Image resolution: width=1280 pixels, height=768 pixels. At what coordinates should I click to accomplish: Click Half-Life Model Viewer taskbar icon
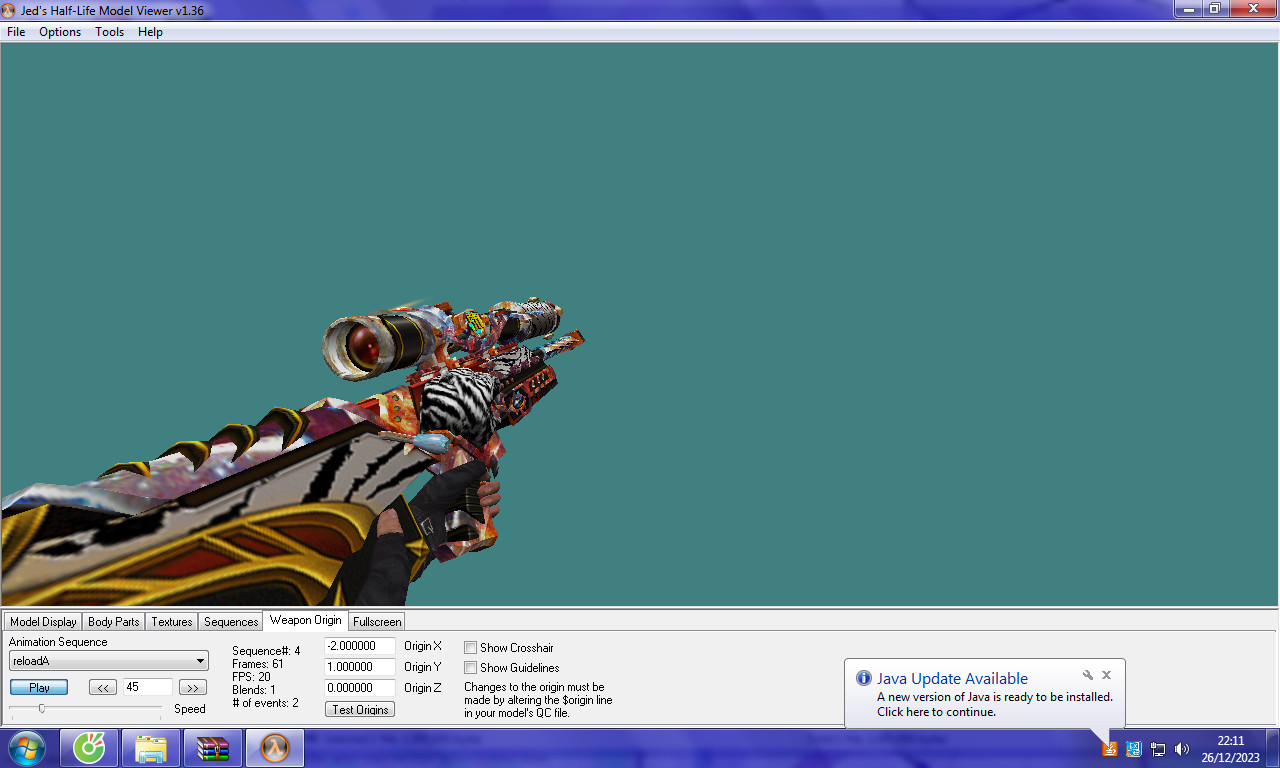(273, 748)
